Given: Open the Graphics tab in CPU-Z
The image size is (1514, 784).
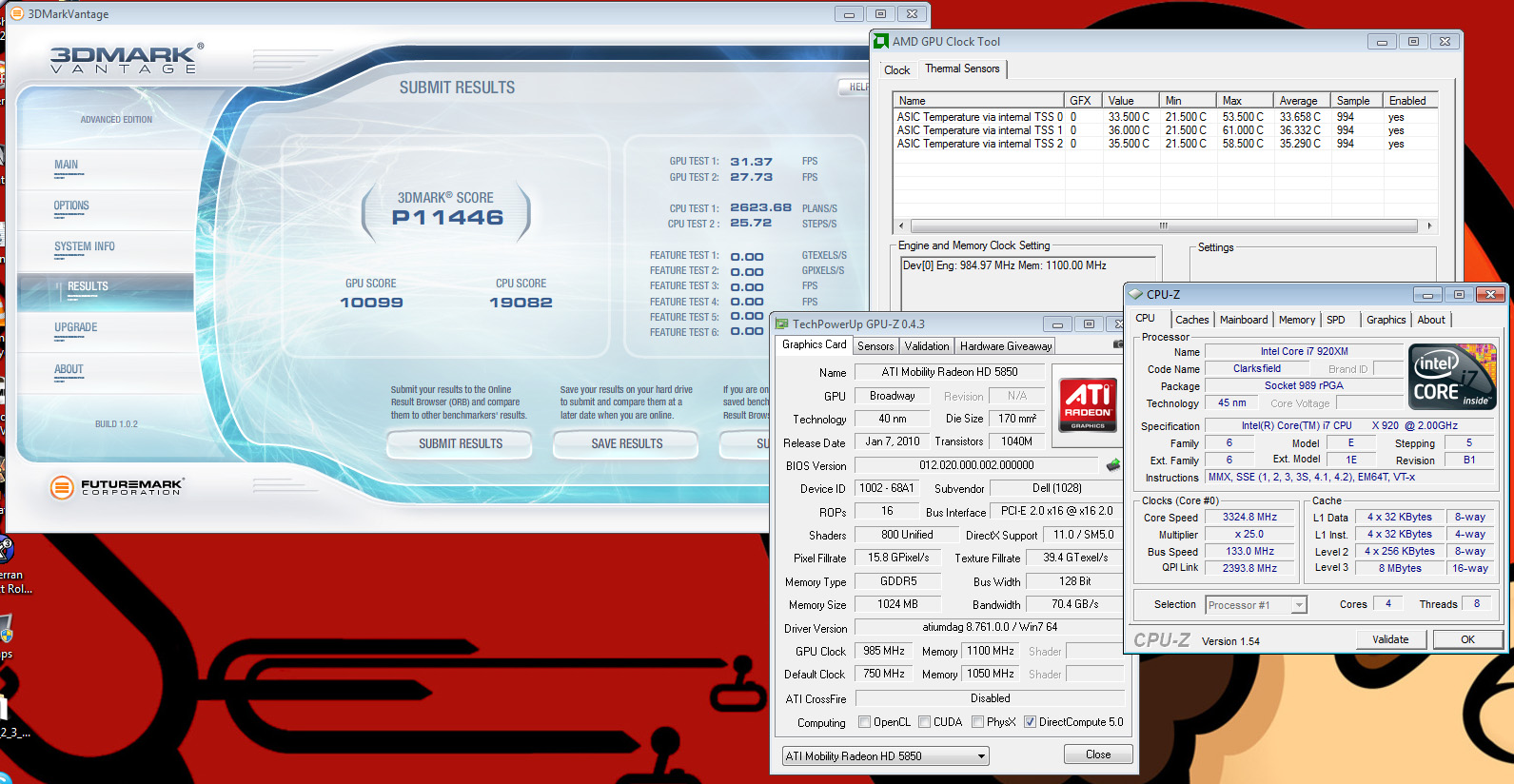Looking at the screenshot, I should coord(1386,320).
